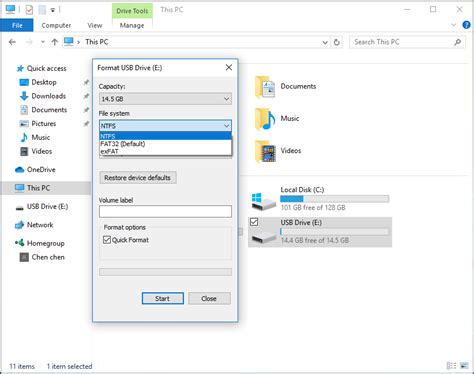Click the Volume label text field
The width and height of the screenshot is (474, 374).
tap(165, 211)
